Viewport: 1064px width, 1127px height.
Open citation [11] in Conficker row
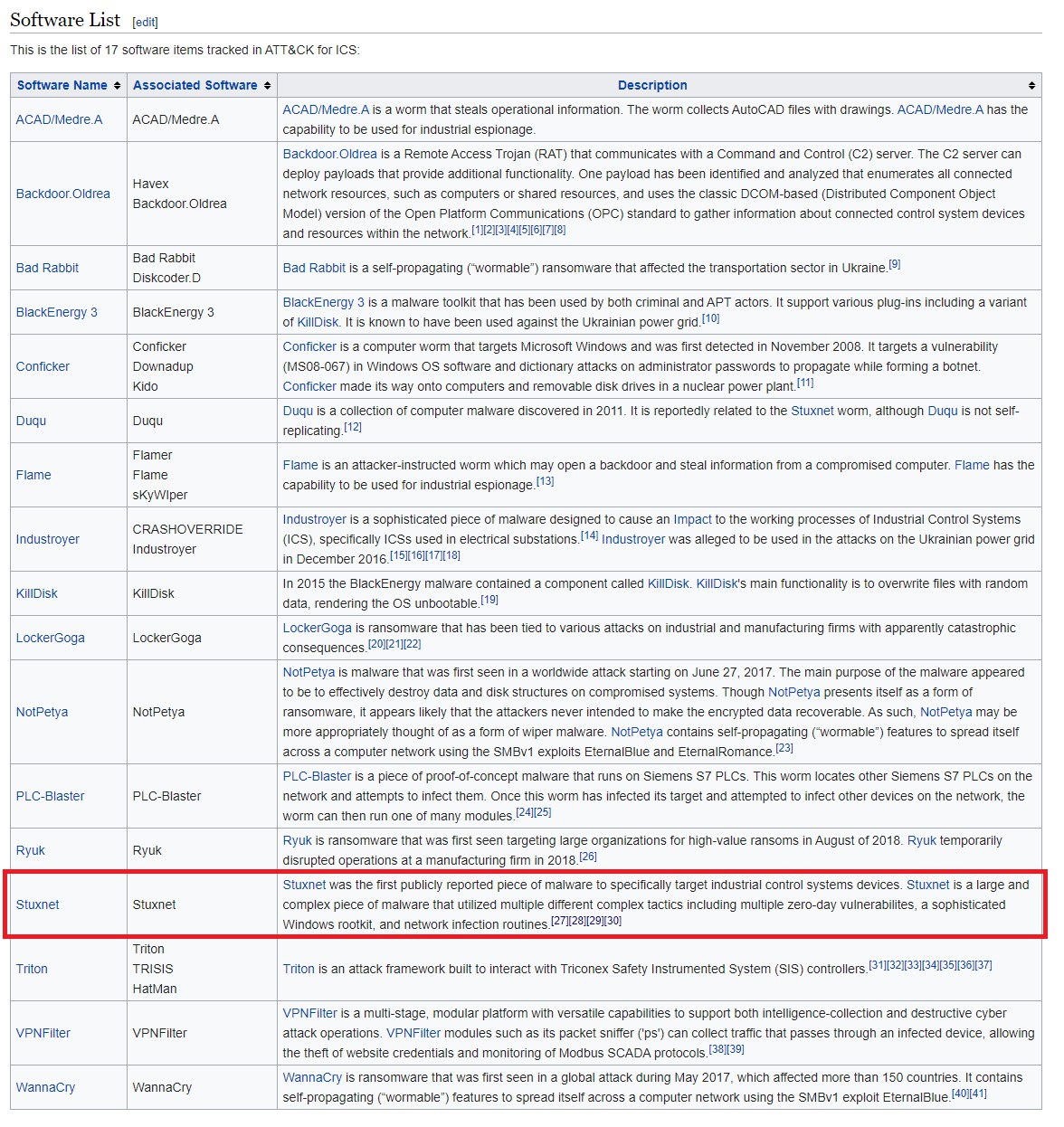coord(805,383)
